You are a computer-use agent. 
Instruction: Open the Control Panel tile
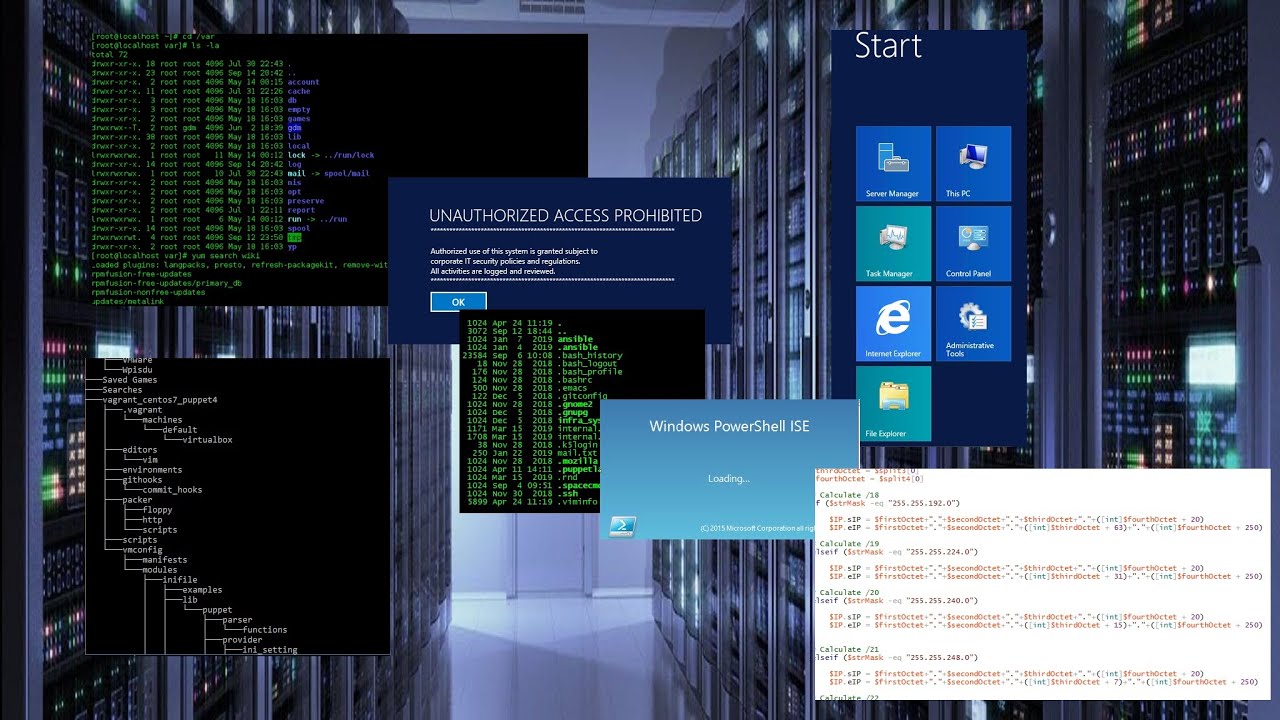pos(973,243)
